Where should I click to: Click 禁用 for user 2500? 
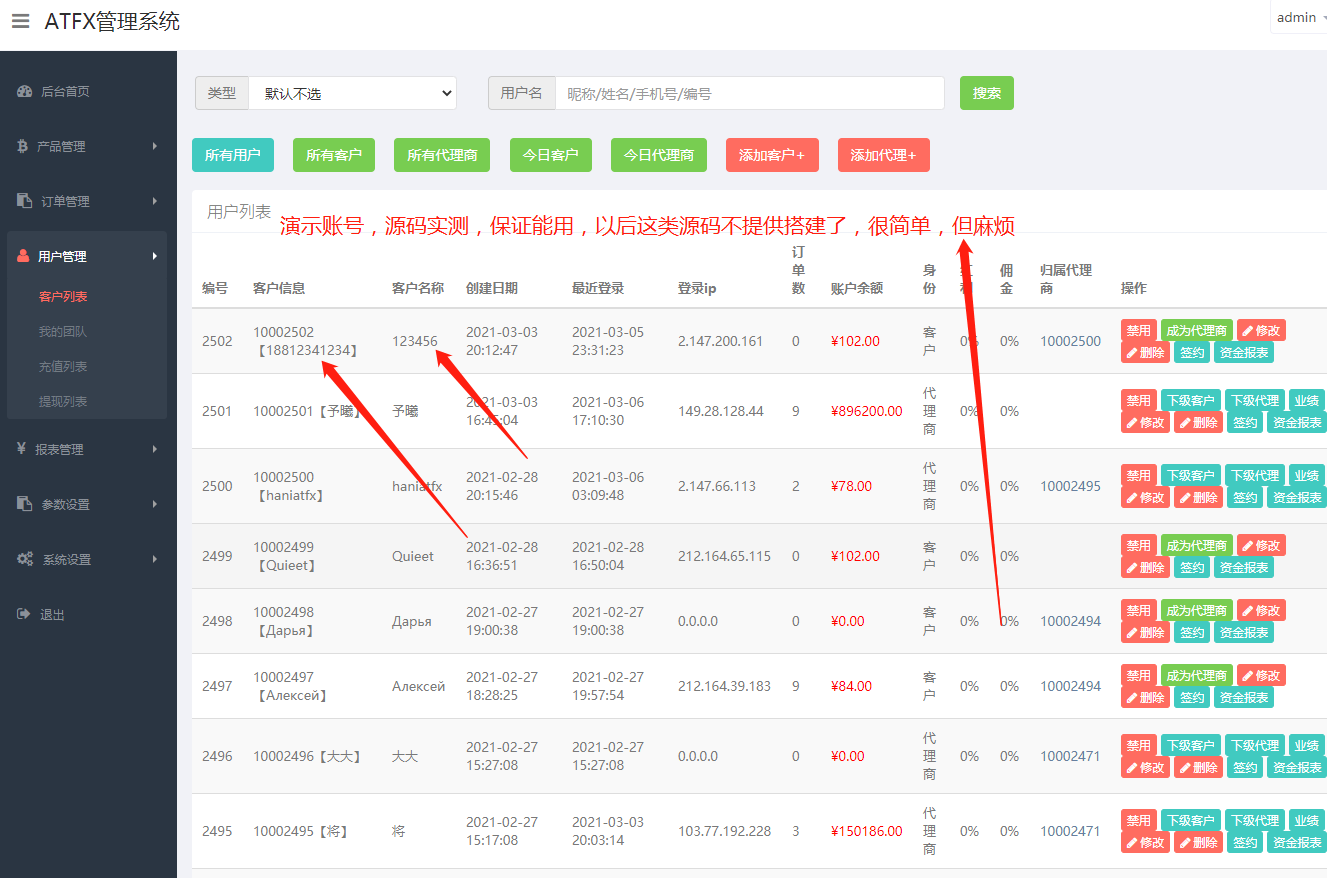1139,475
